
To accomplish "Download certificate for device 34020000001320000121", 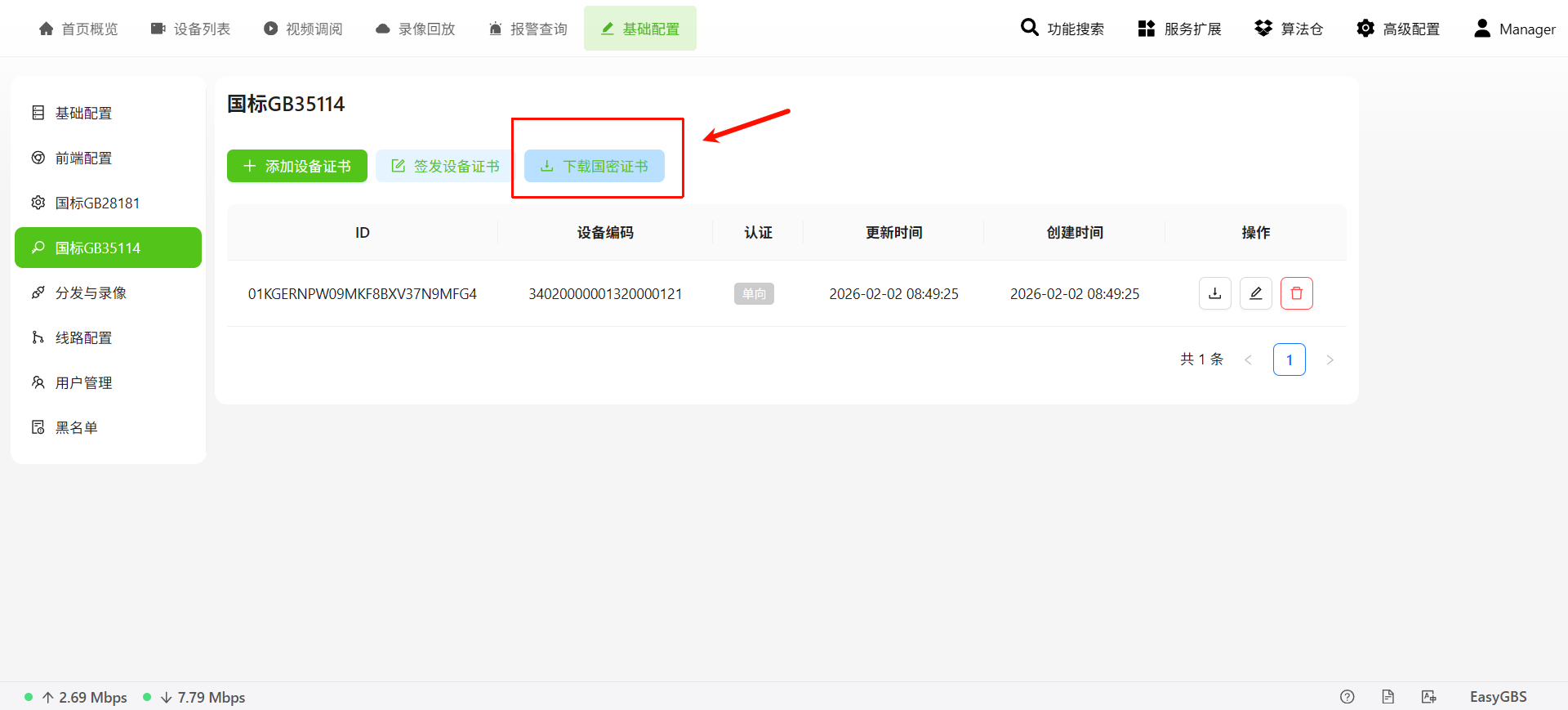I will [x=1215, y=293].
